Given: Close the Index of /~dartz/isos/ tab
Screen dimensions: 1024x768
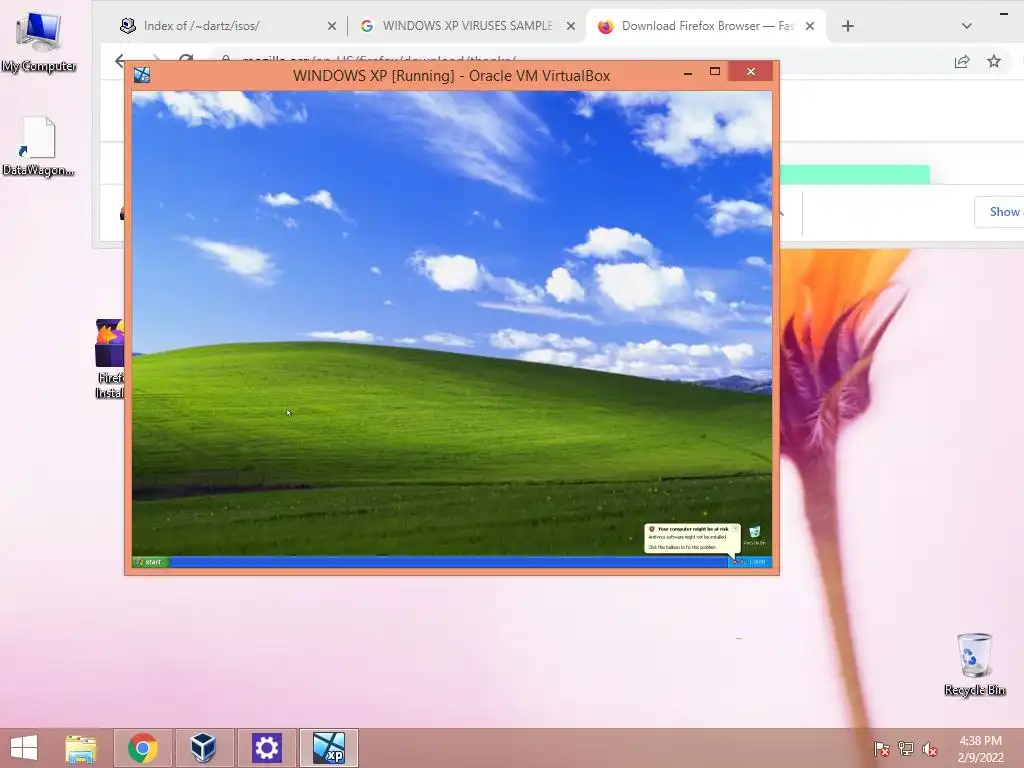Looking at the screenshot, I should point(332,26).
